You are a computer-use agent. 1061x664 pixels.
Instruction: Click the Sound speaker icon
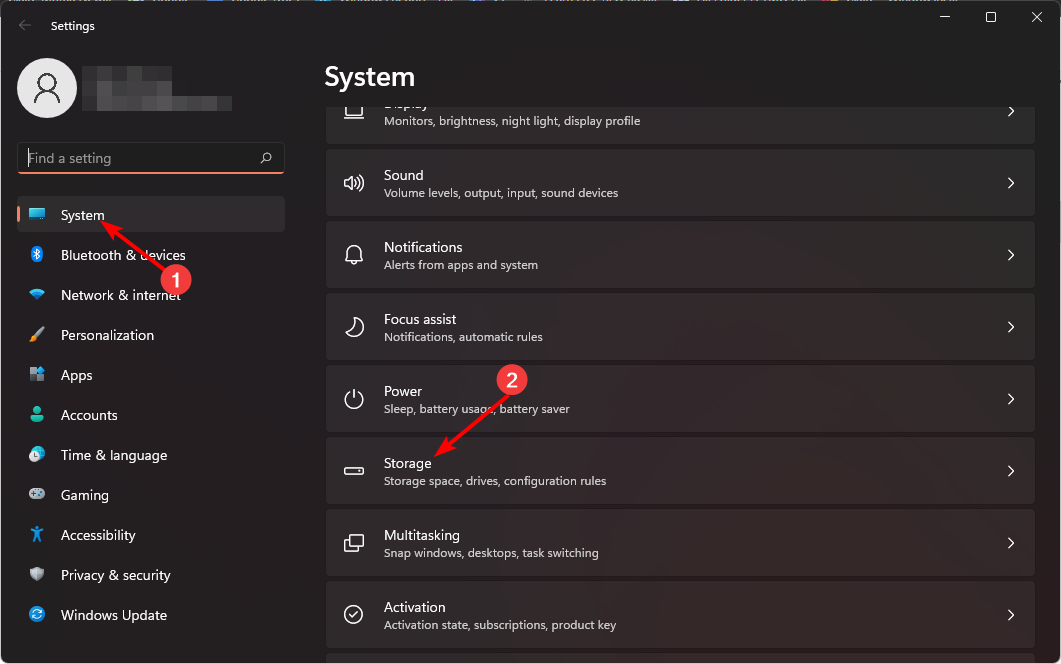354,182
